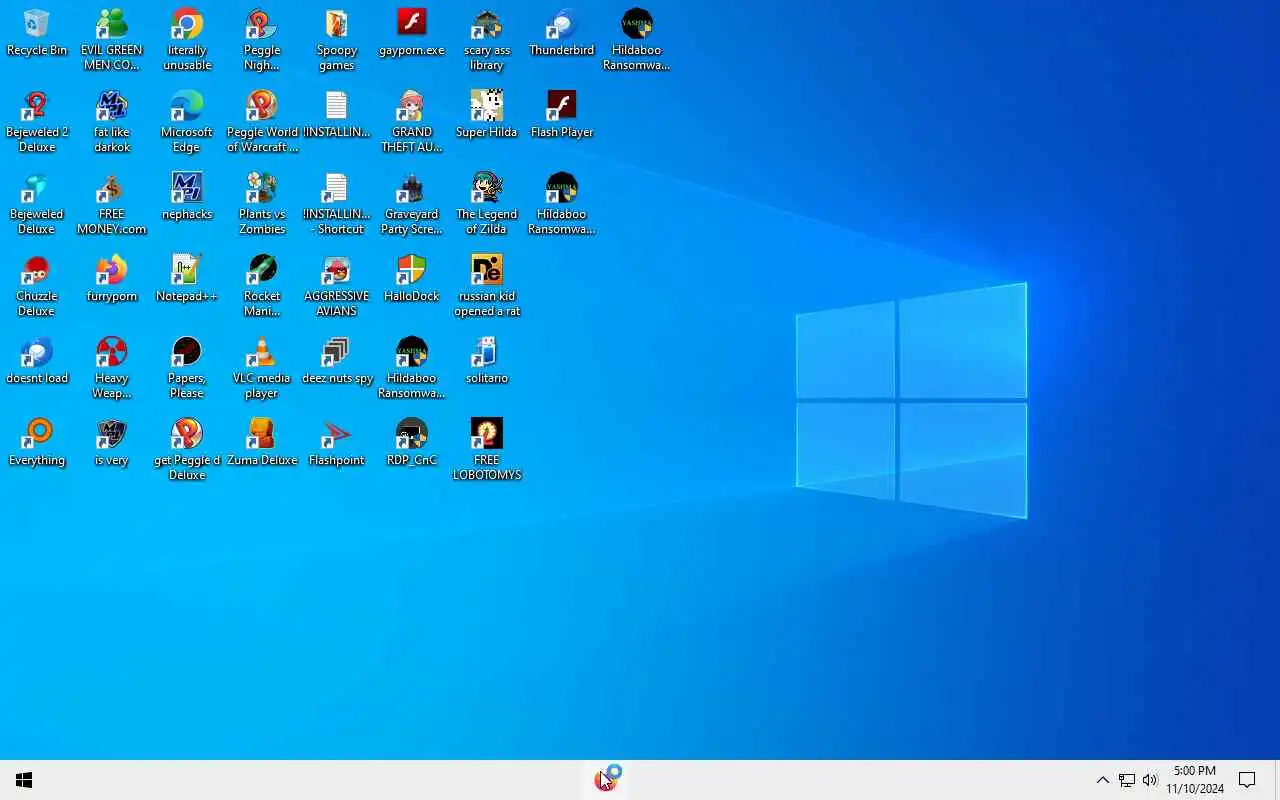Select the RDP_CnC shortcut
1280x800 pixels.
pos(412,443)
